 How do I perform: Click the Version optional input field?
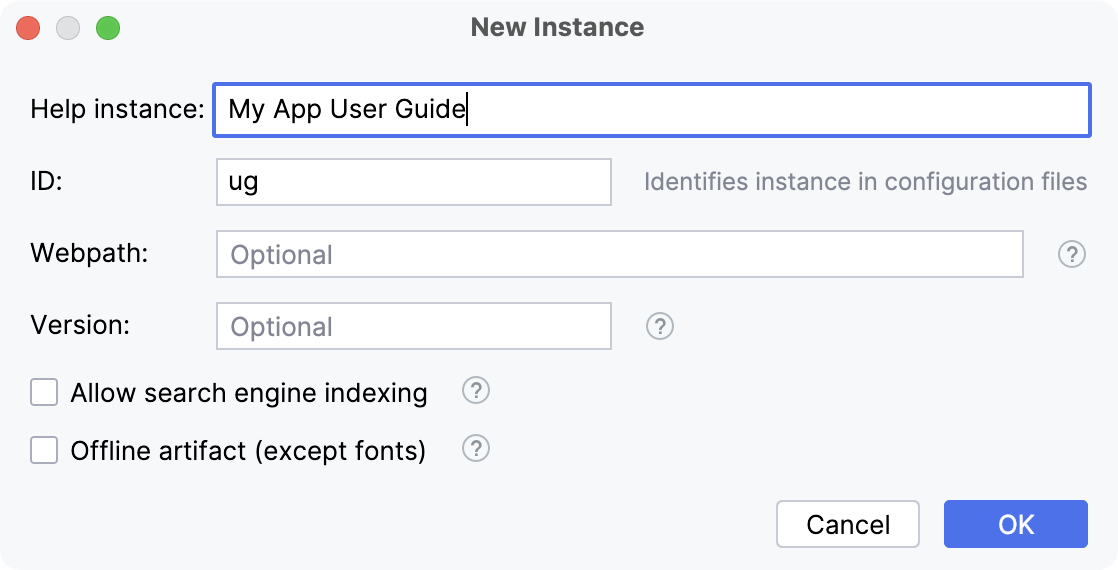413,326
